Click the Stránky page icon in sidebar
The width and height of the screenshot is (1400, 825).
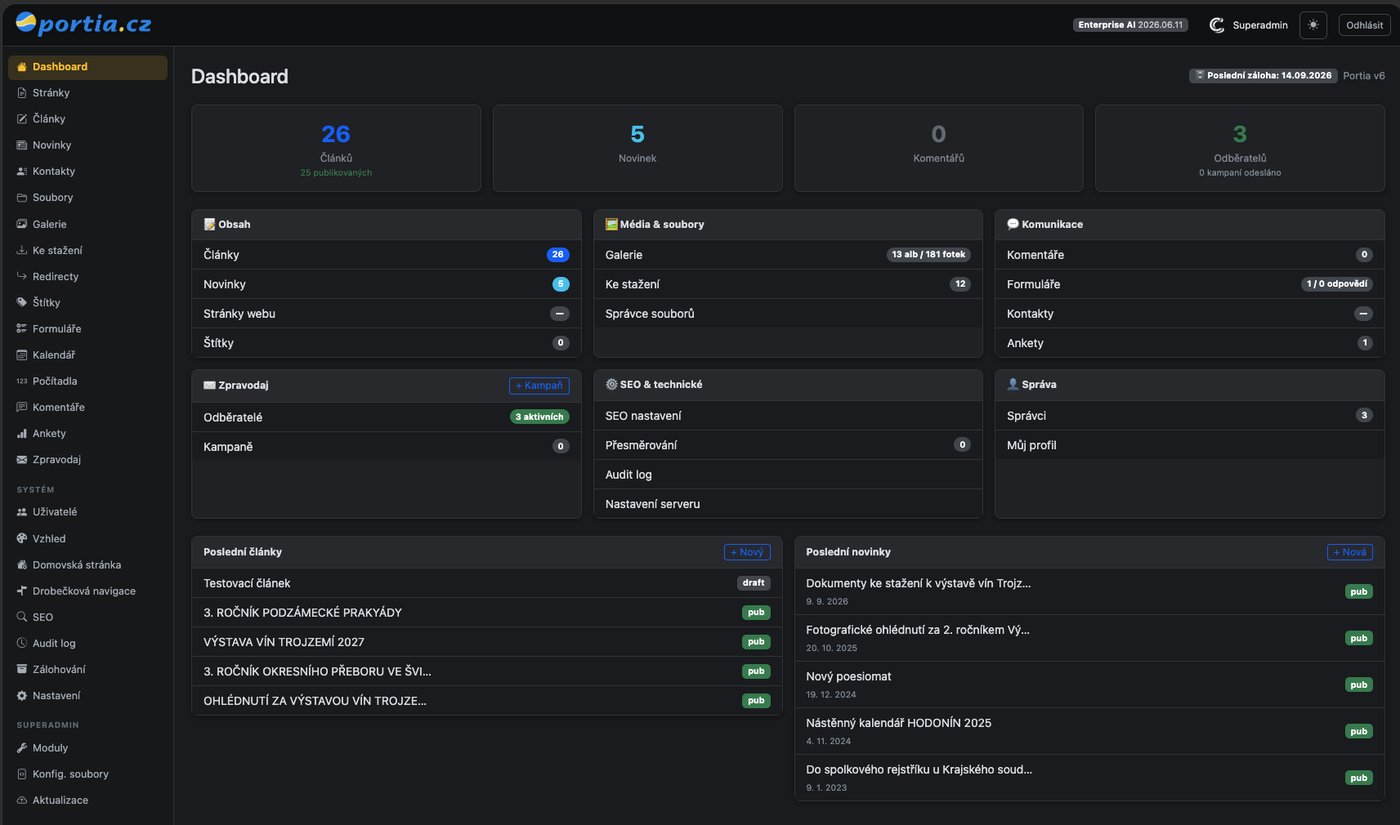coord(22,93)
